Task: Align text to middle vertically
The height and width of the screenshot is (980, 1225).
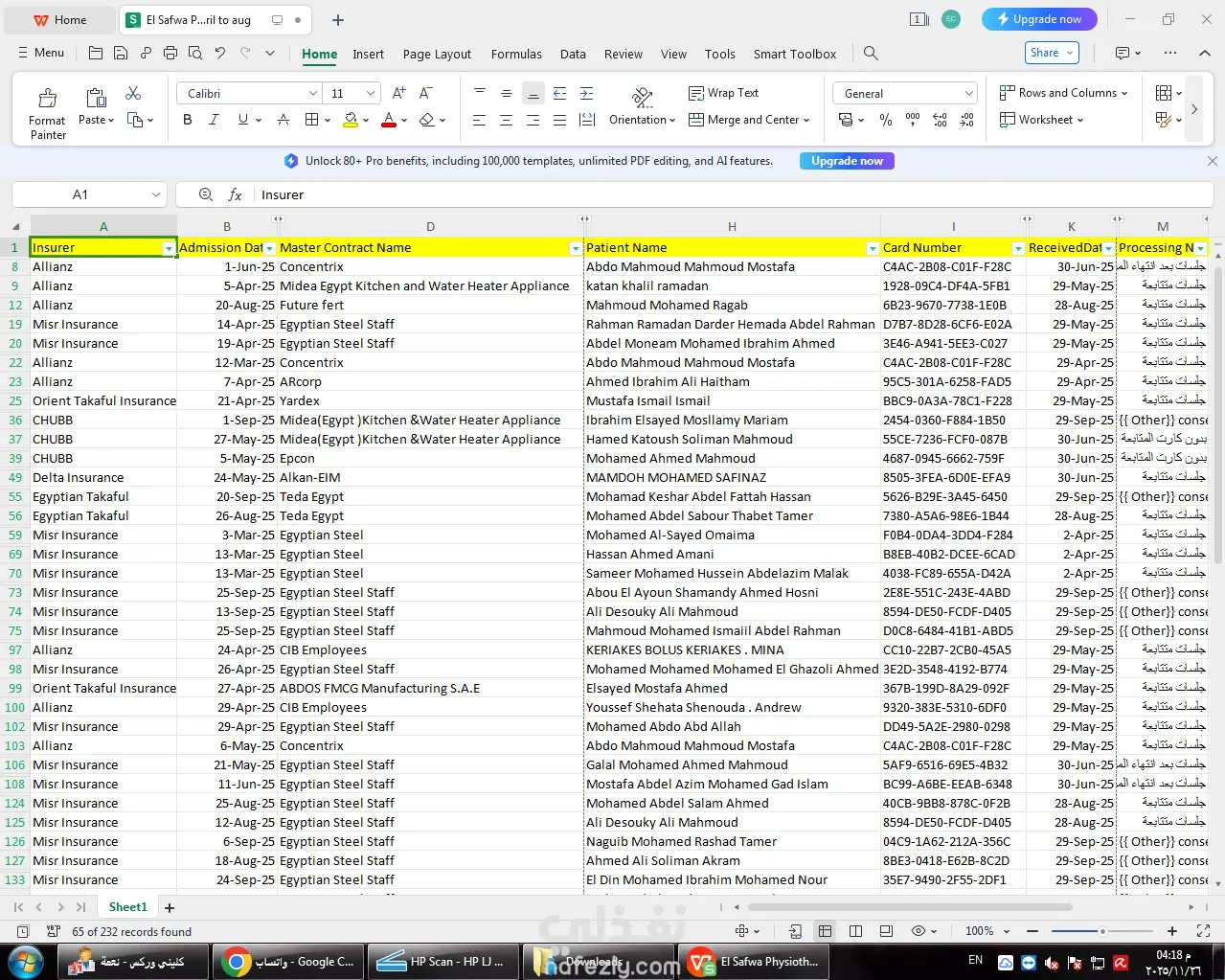Action: (506, 93)
